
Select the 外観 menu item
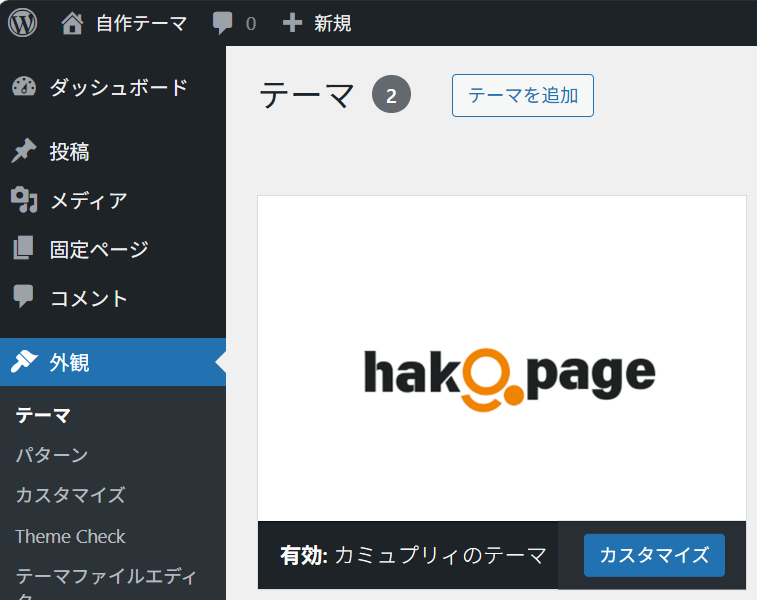pos(70,363)
